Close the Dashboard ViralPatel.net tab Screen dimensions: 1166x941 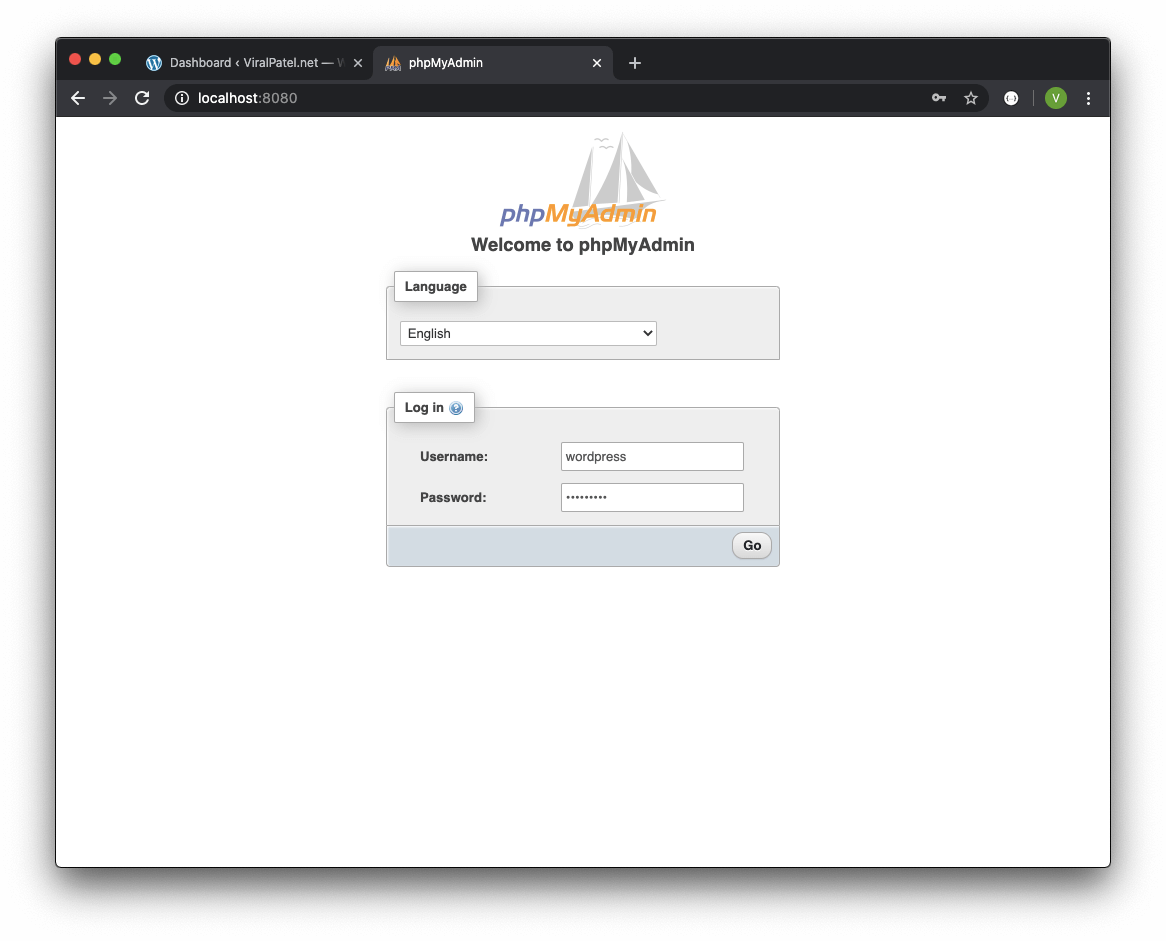[x=358, y=63]
